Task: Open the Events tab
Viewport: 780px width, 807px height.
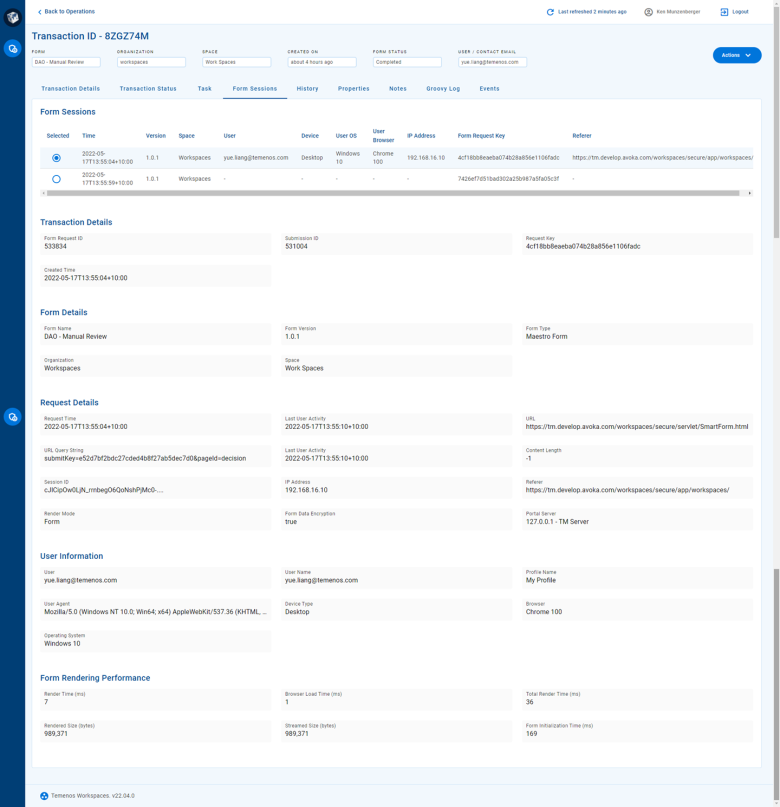Action: pos(489,89)
